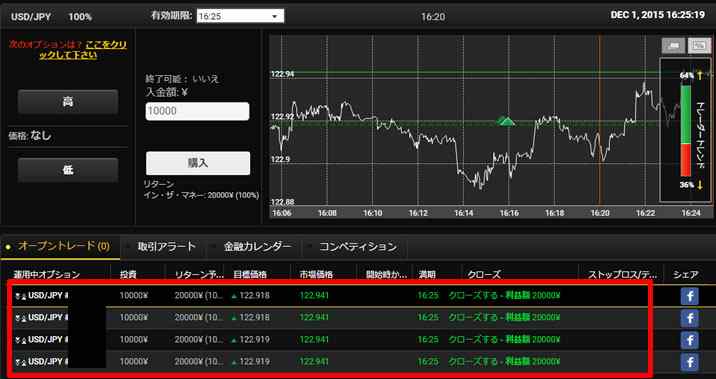Click arrows icon beside fourth USD/JPY trade
716x379 pixels.
click(x=20, y=362)
